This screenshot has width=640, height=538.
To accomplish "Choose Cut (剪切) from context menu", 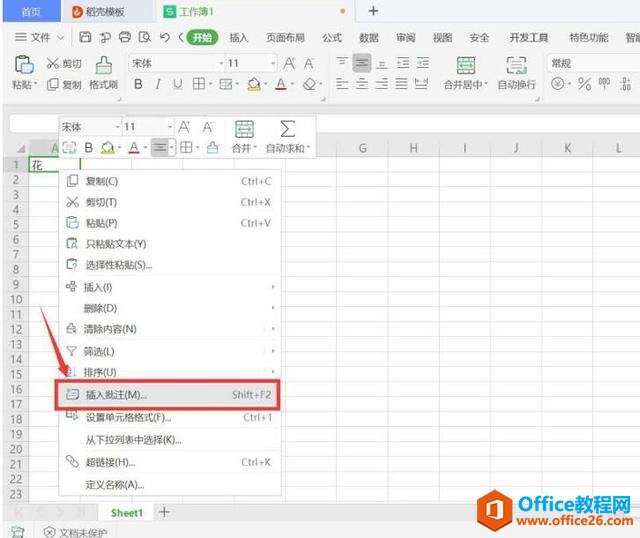I will point(170,202).
